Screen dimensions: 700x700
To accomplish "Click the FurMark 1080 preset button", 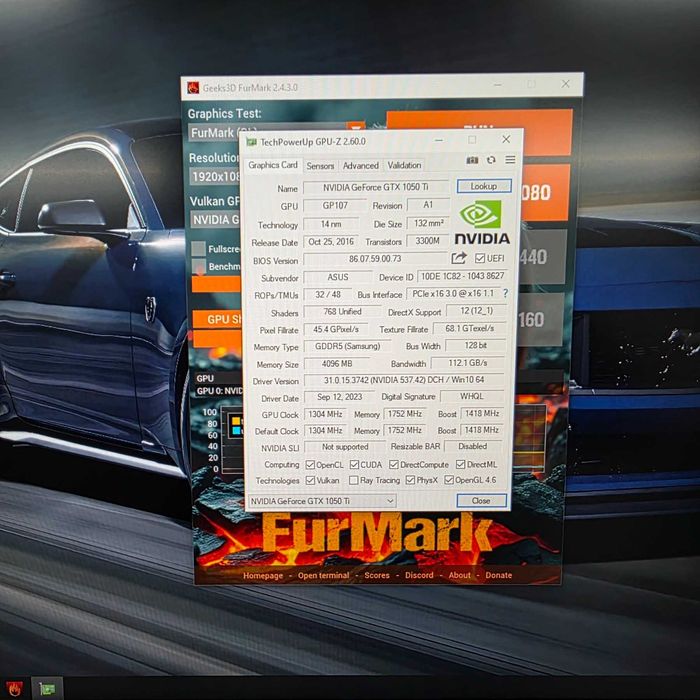I will tap(546, 192).
